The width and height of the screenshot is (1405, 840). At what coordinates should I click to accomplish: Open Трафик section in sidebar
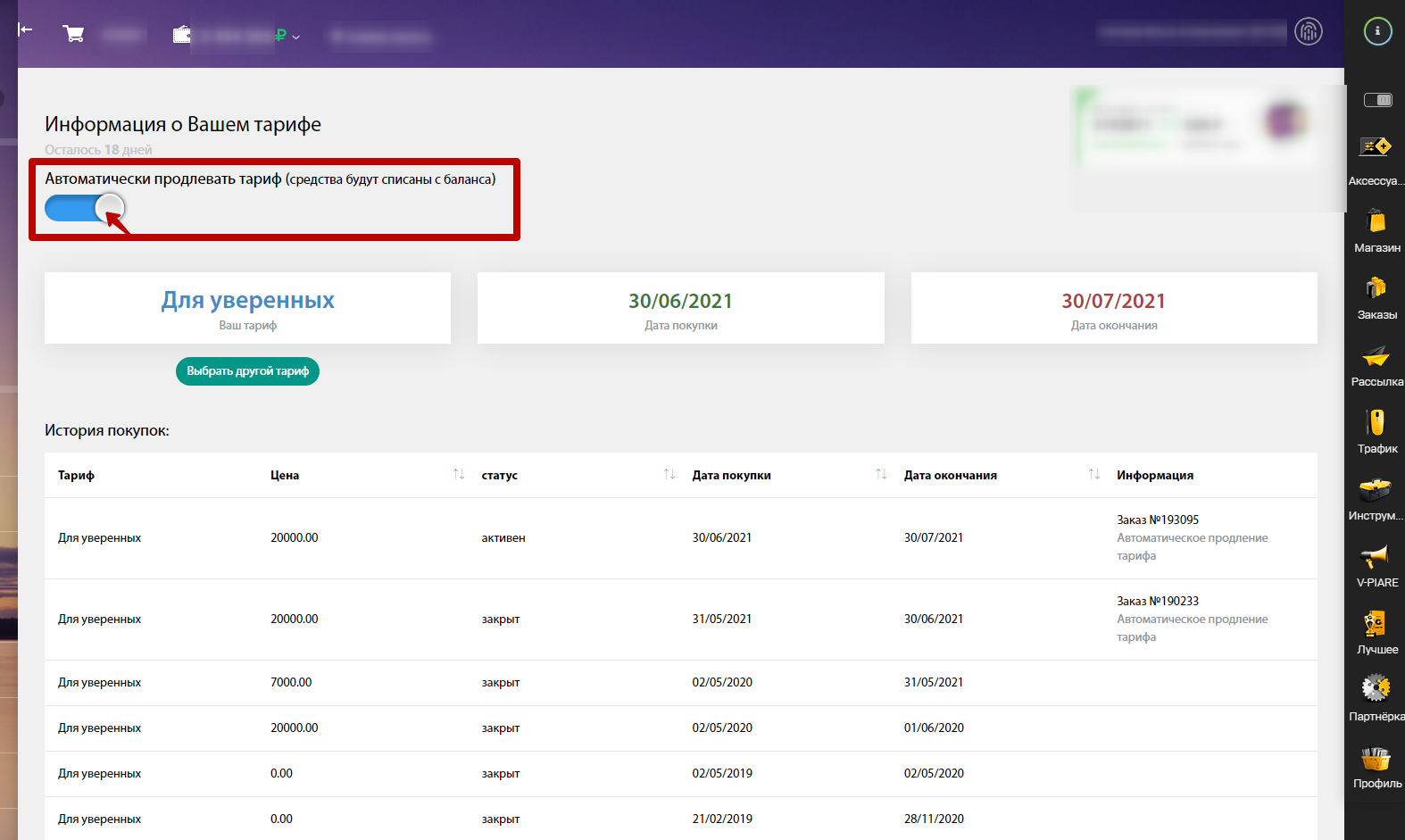pyautogui.click(x=1376, y=431)
